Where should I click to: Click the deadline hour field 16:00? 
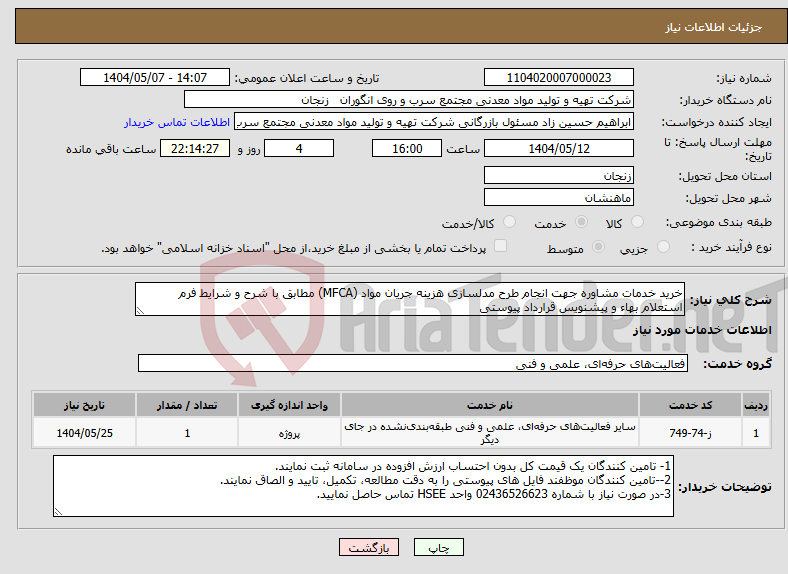click(407, 148)
